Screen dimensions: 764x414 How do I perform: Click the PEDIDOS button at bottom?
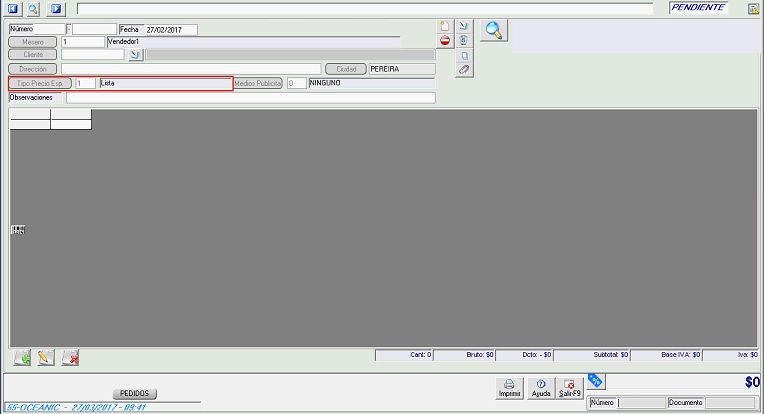(x=133, y=394)
